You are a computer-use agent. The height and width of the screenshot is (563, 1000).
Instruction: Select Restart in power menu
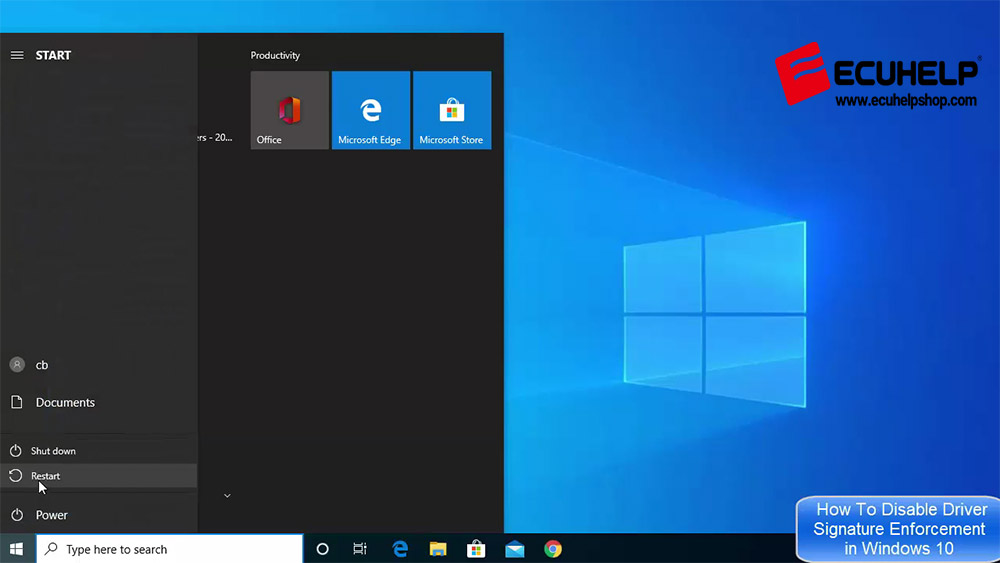click(x=98, y=476)
